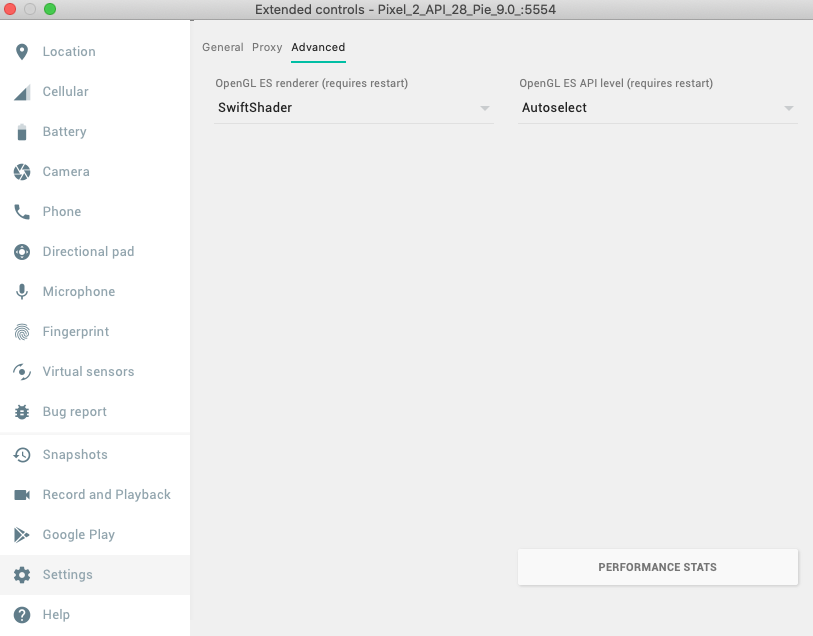Open the Directional pad icon
This screenshot has width=813, height=636.
tap(20, 251)
